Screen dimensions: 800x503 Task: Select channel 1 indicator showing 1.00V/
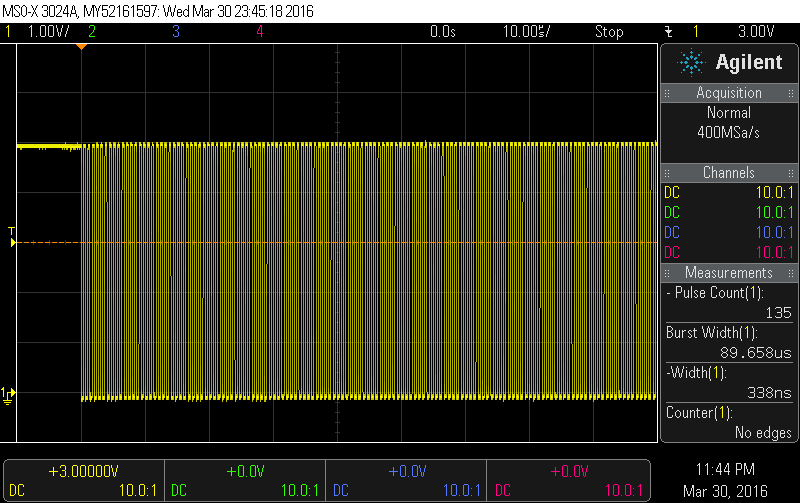(x=40, y=32)
